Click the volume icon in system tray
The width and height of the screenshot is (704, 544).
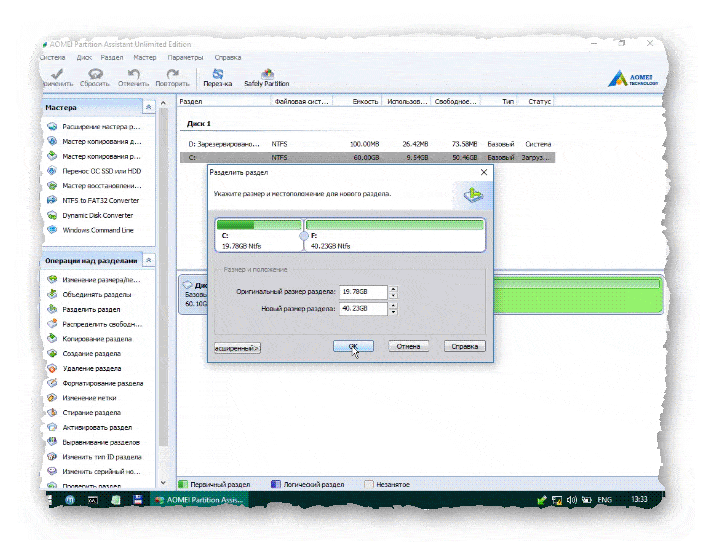tap(572, 500)
